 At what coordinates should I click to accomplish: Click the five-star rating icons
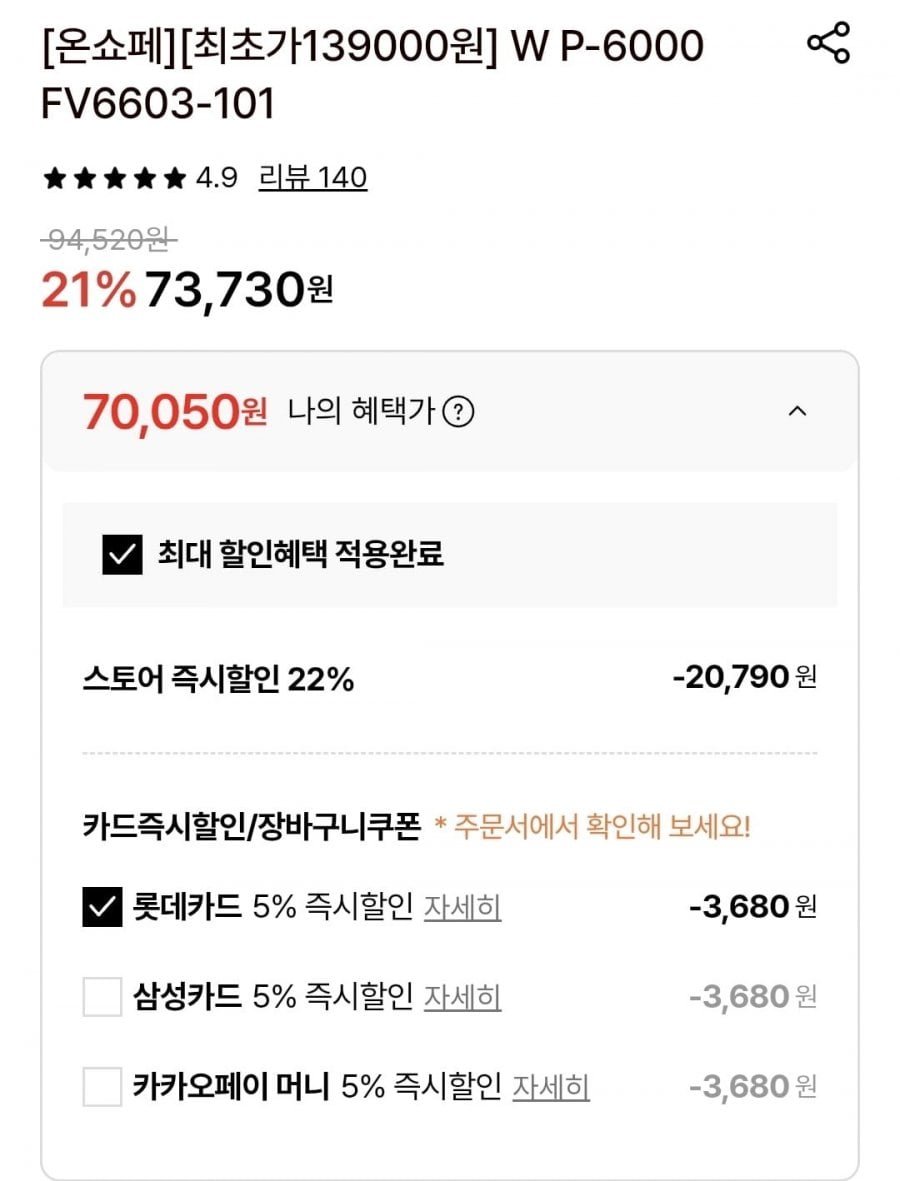[x=114, y=179]
